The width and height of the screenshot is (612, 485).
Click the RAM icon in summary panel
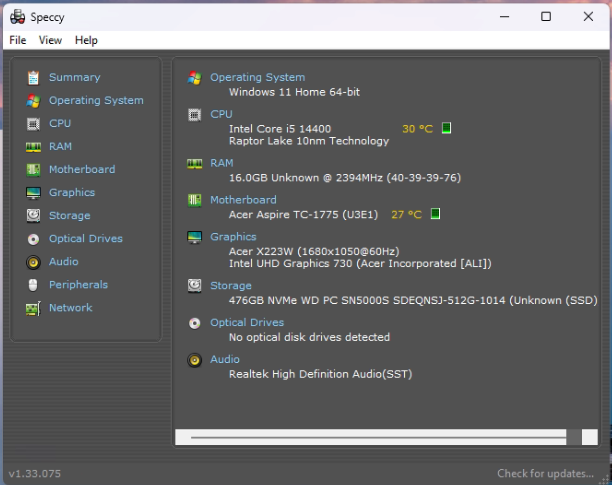click(x=194, y=163)
